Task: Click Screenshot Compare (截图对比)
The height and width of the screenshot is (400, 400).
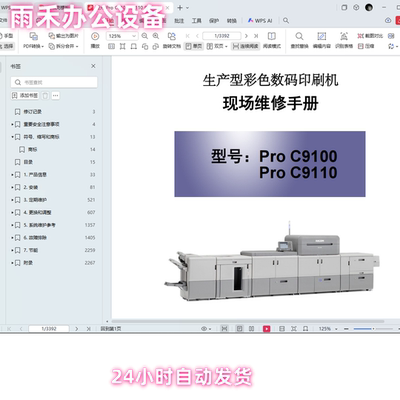Action: (370, 36)
